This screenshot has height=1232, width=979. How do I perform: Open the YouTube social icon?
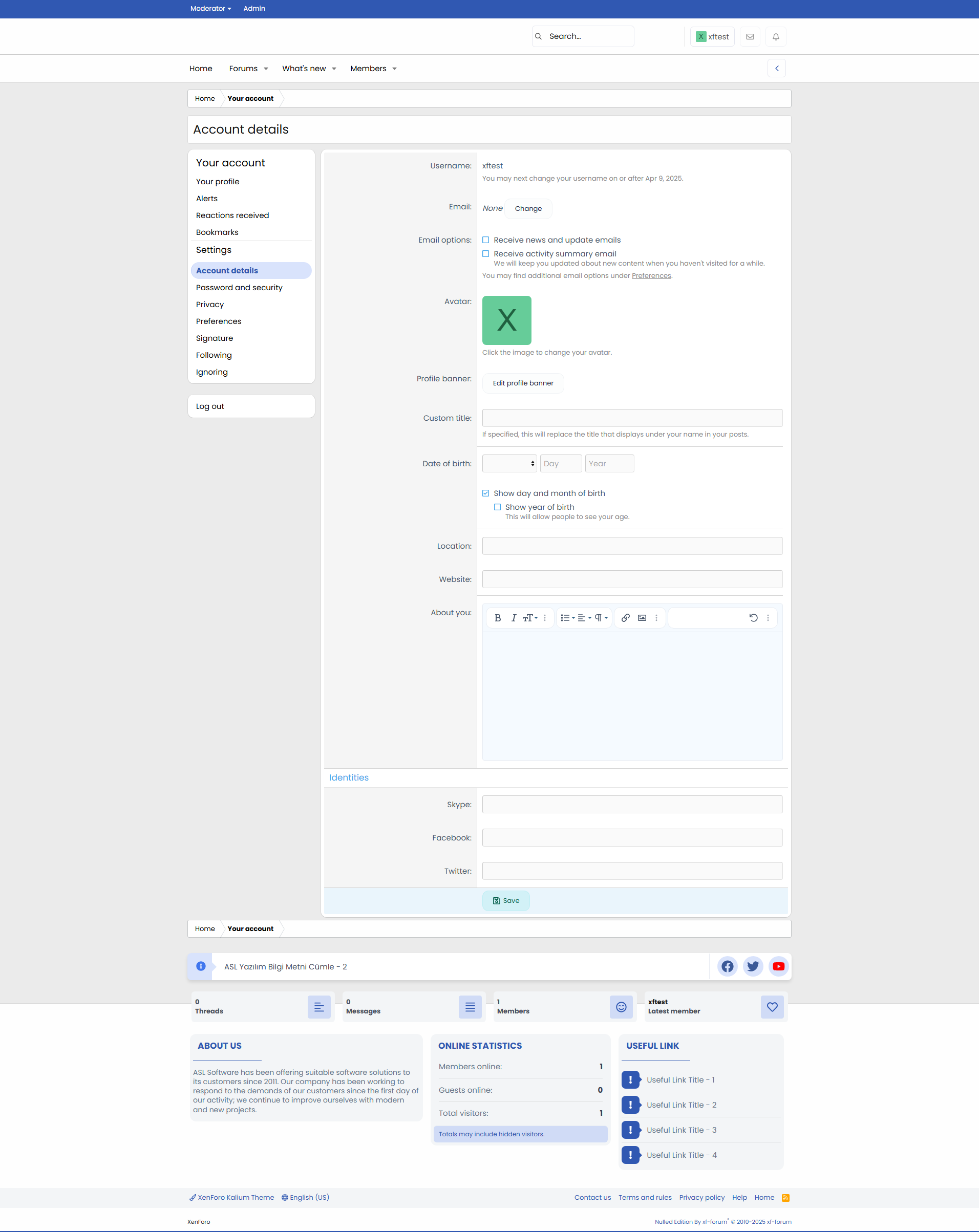(x=778, y=966)
